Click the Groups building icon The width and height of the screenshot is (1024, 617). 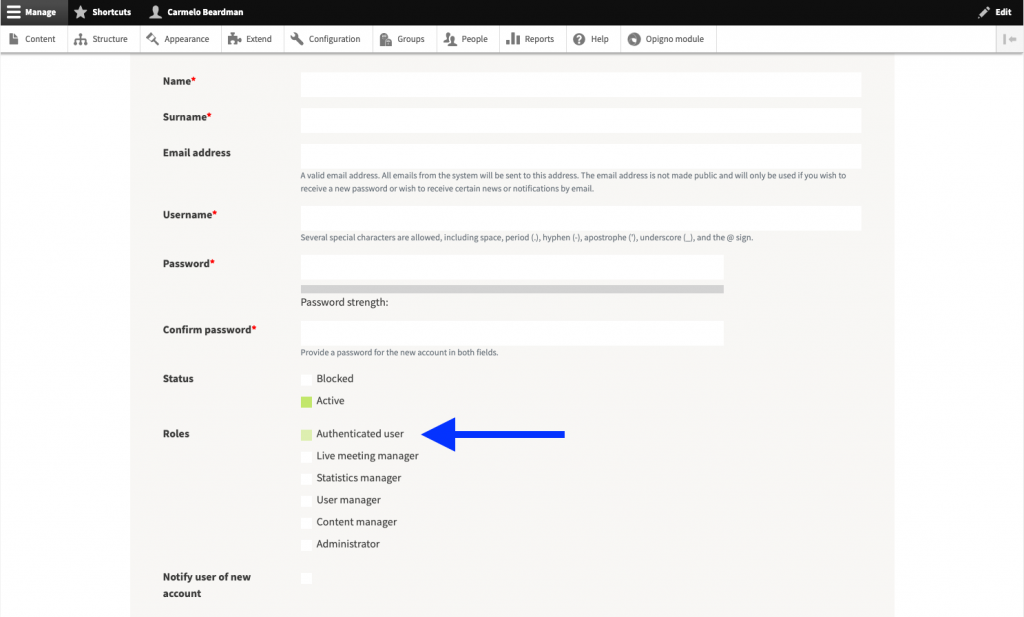point(385,39)
